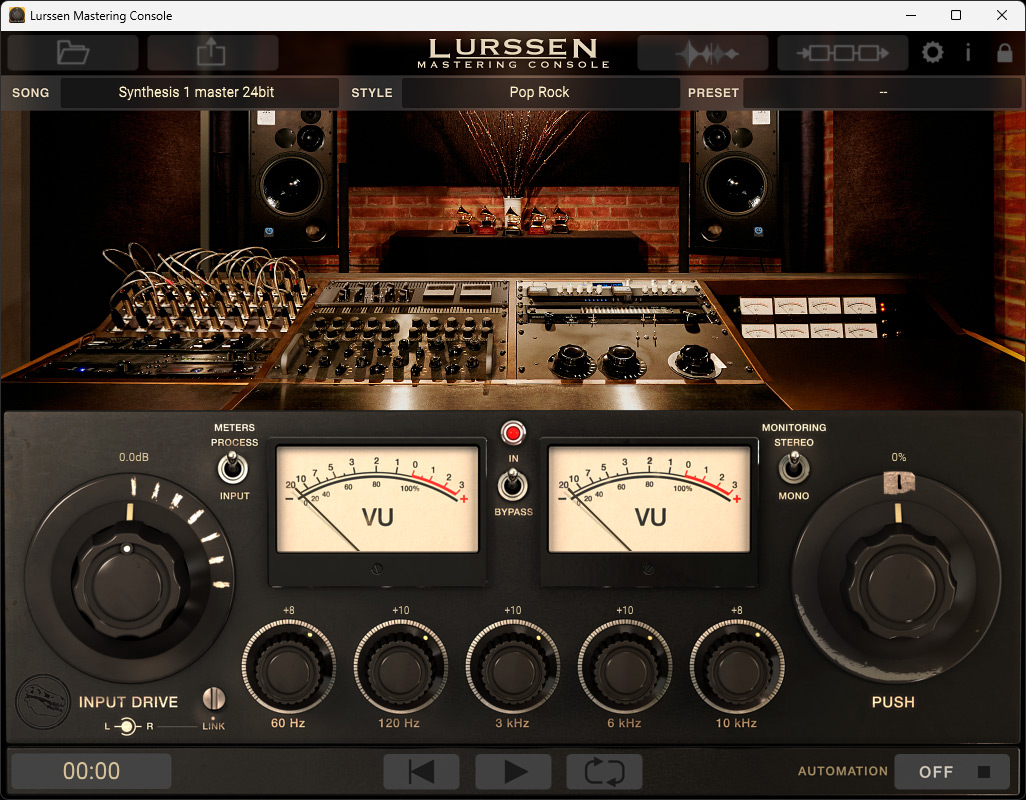Image resolution: width=1026 pixels, height=800 pixels.
Task: Click the 3 kHz EQ knob
Action: click(512, 667)
